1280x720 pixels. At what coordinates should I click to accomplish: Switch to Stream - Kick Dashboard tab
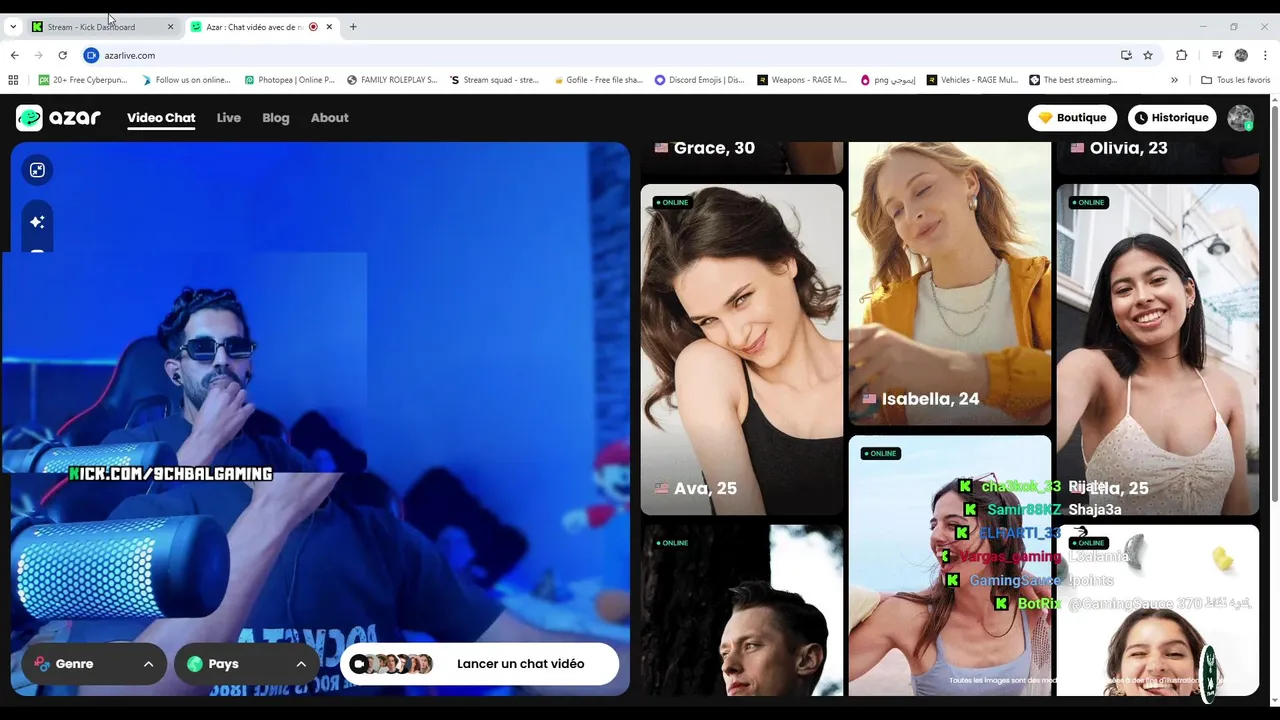pos(102,27)
